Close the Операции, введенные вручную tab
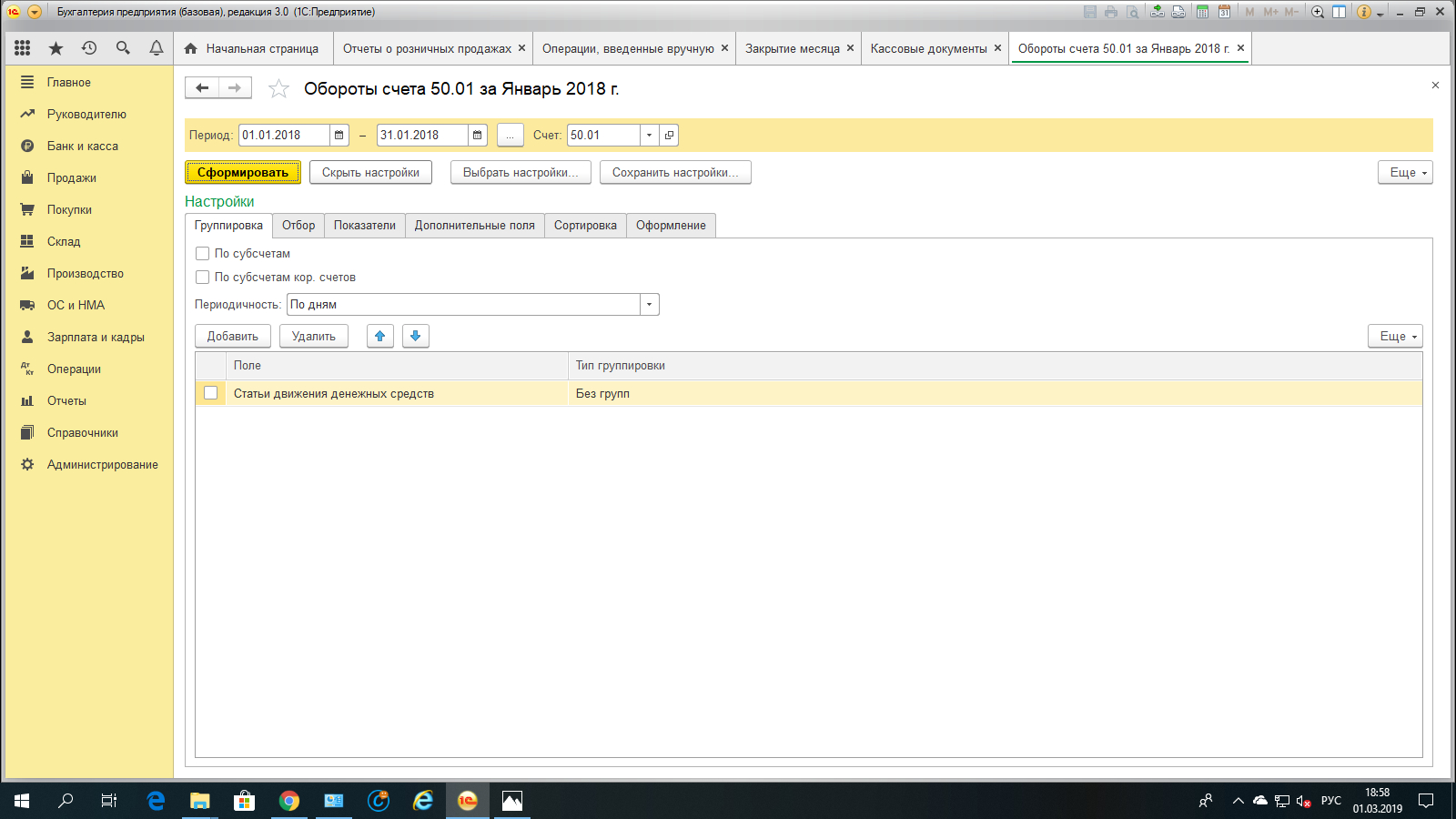 pyautogui.click(x=725, y=48)
